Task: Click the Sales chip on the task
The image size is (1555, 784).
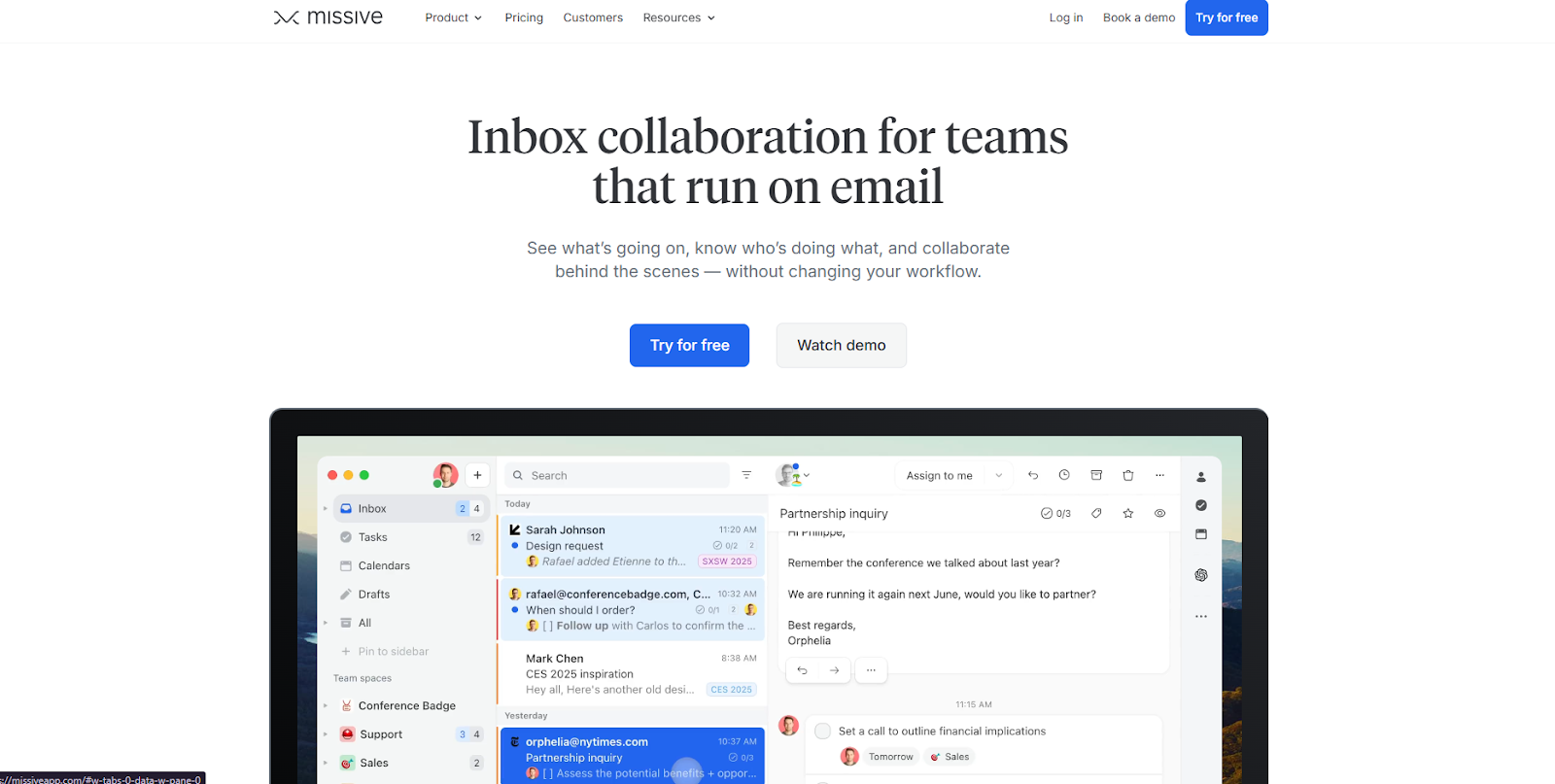Action: (950, 757)
